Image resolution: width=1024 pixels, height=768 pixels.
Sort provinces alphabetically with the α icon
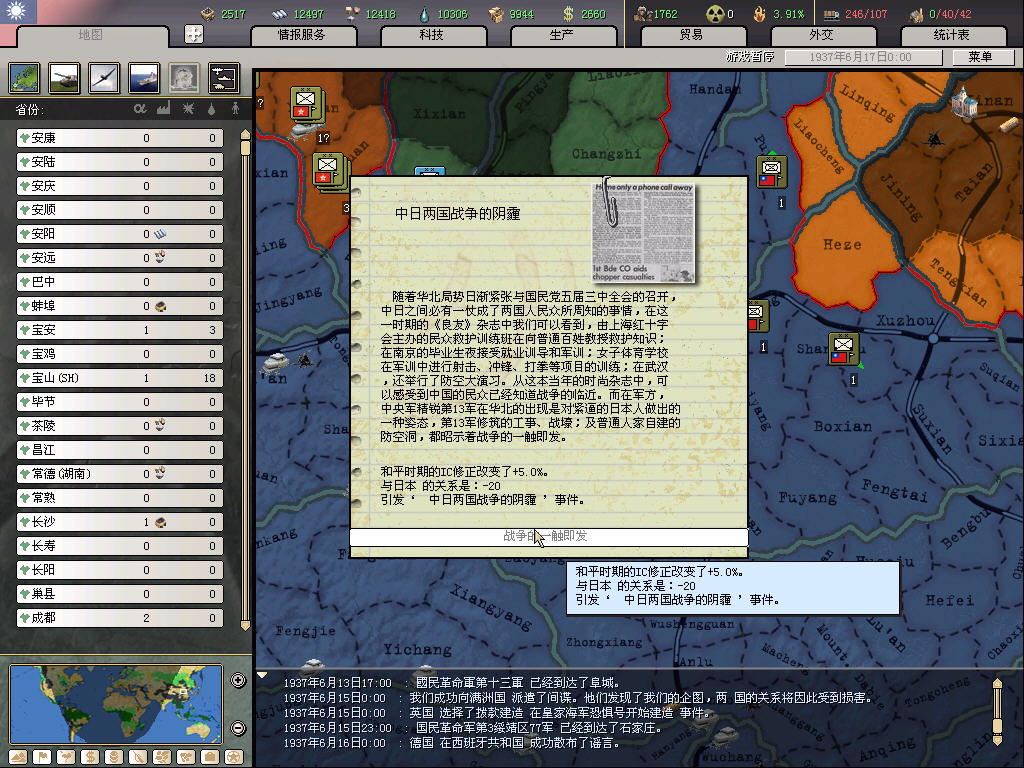[x=140, y=109]
